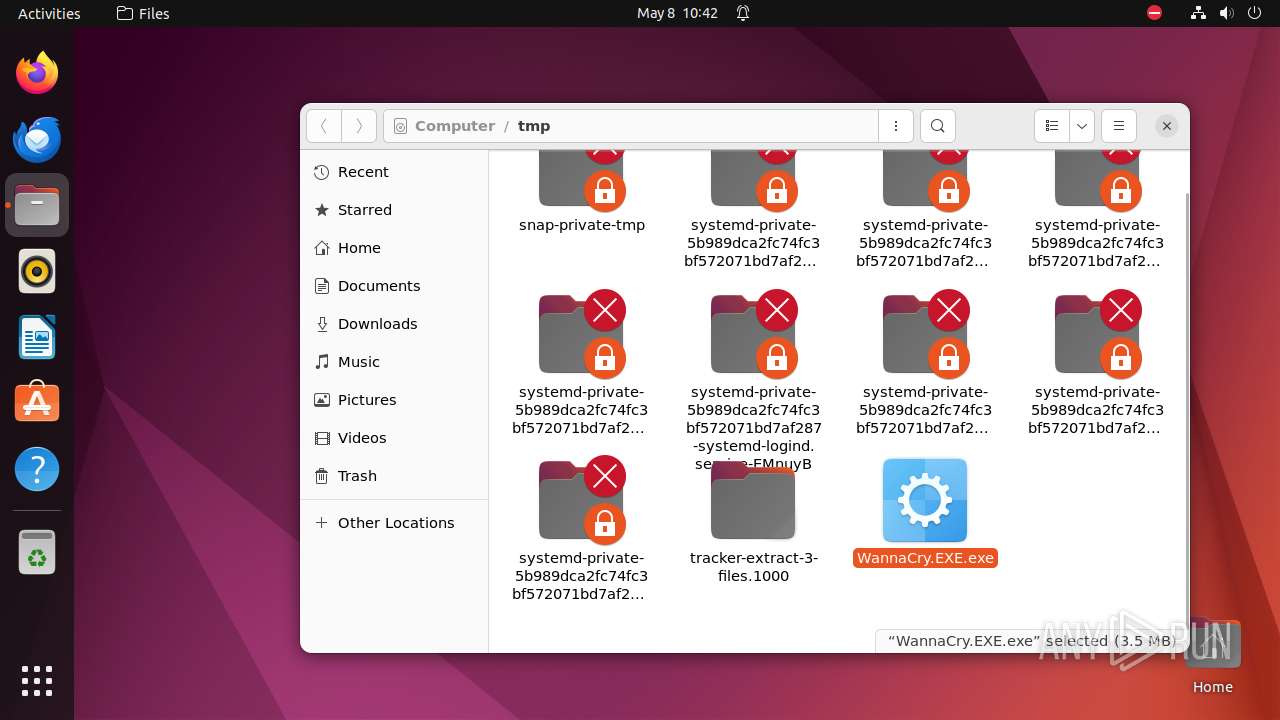Go forward with the right arrow

coord(359,126)
